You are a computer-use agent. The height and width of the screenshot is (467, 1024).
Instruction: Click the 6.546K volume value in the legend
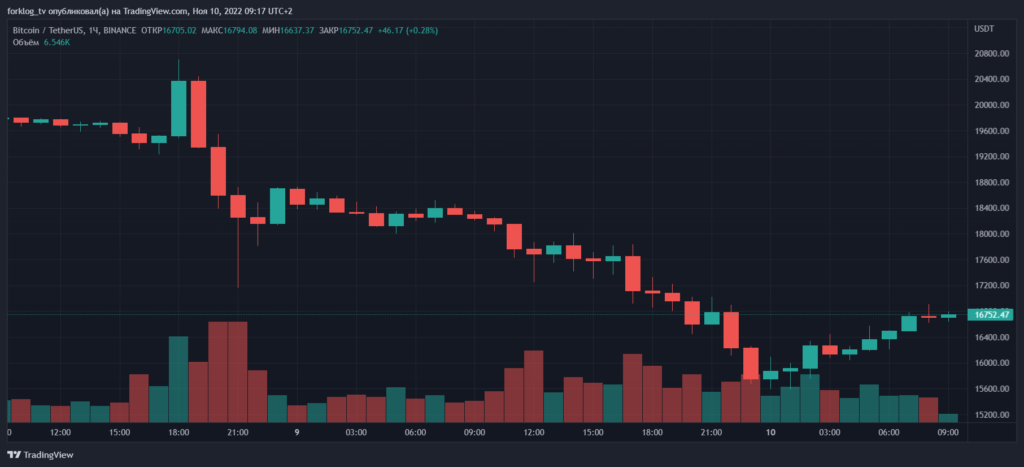(57, 42)
